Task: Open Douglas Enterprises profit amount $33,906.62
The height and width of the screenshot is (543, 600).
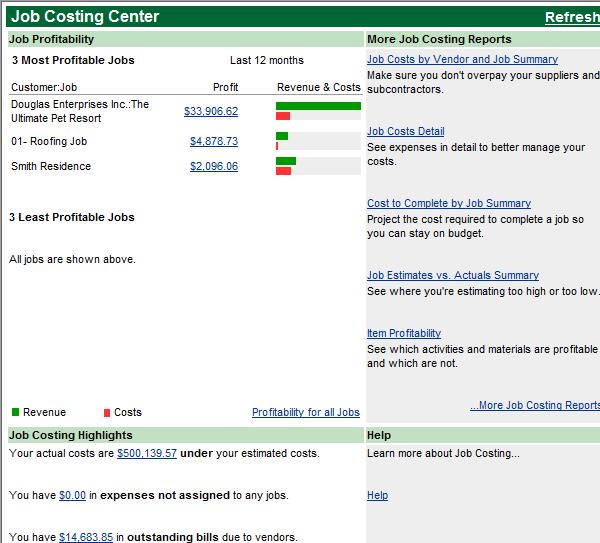Action: coord(211,111)
